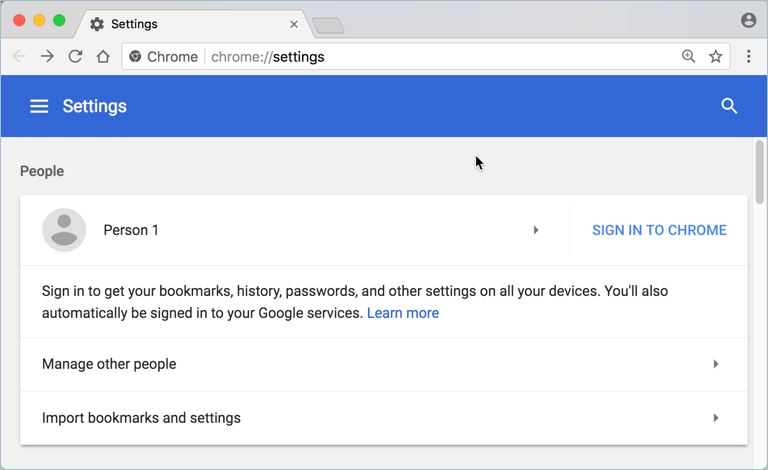Click the browser back arrow
The height and width of the screenshot is (470, 768).
(x=19, y=56)
